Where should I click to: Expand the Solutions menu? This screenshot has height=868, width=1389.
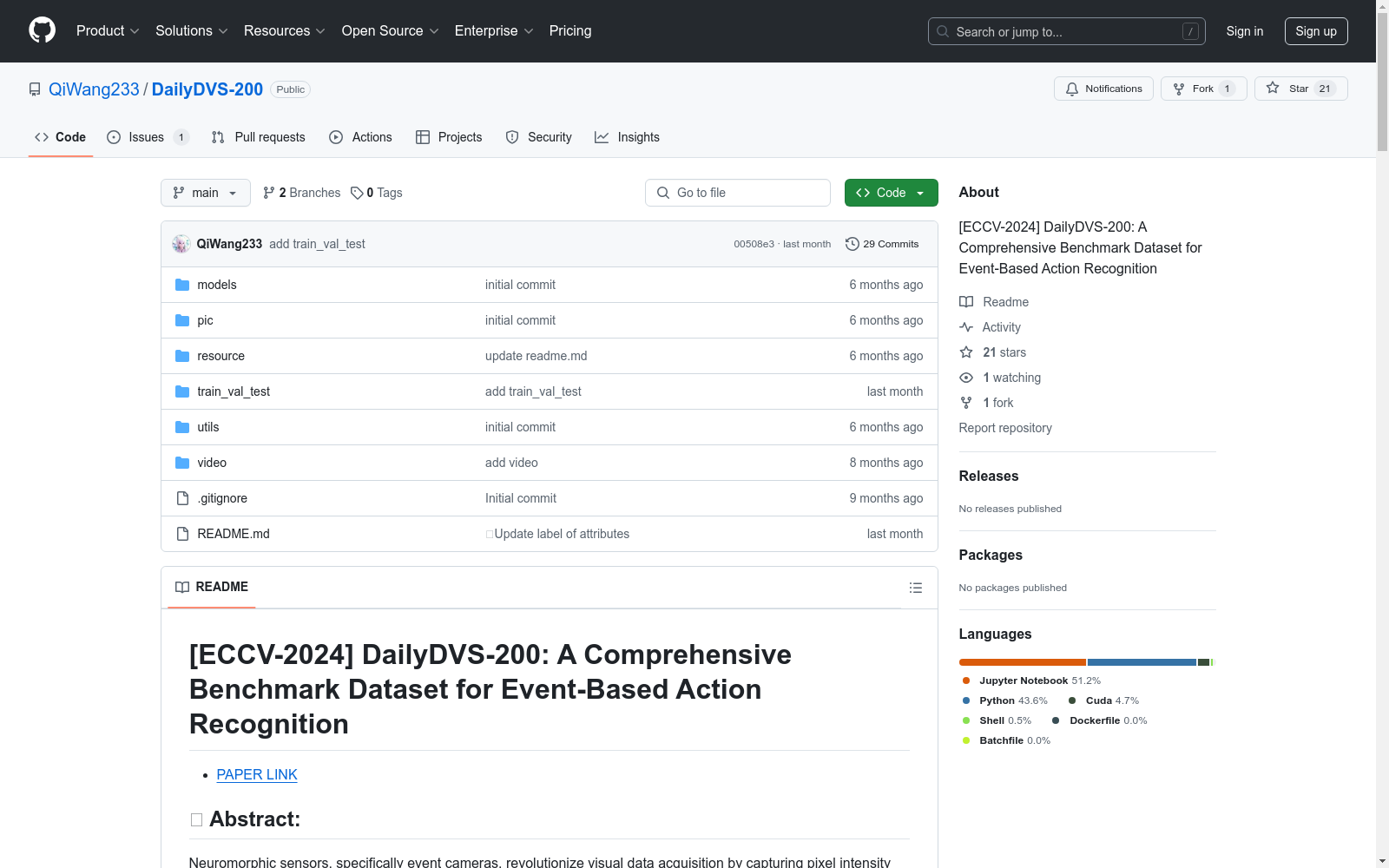tap(192, 30)
